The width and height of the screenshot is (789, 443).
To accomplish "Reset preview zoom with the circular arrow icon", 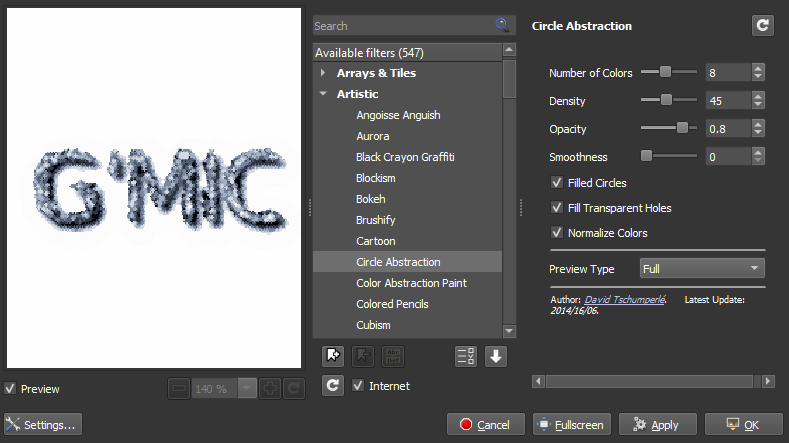I will pos(294,389).
